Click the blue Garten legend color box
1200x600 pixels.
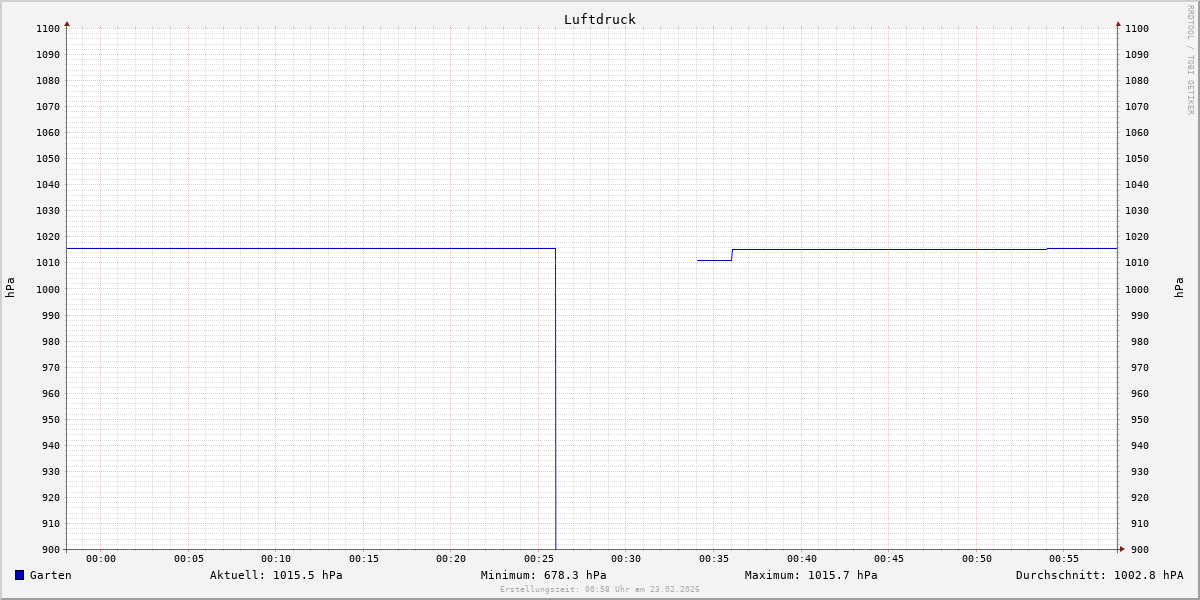pos(19,575)
